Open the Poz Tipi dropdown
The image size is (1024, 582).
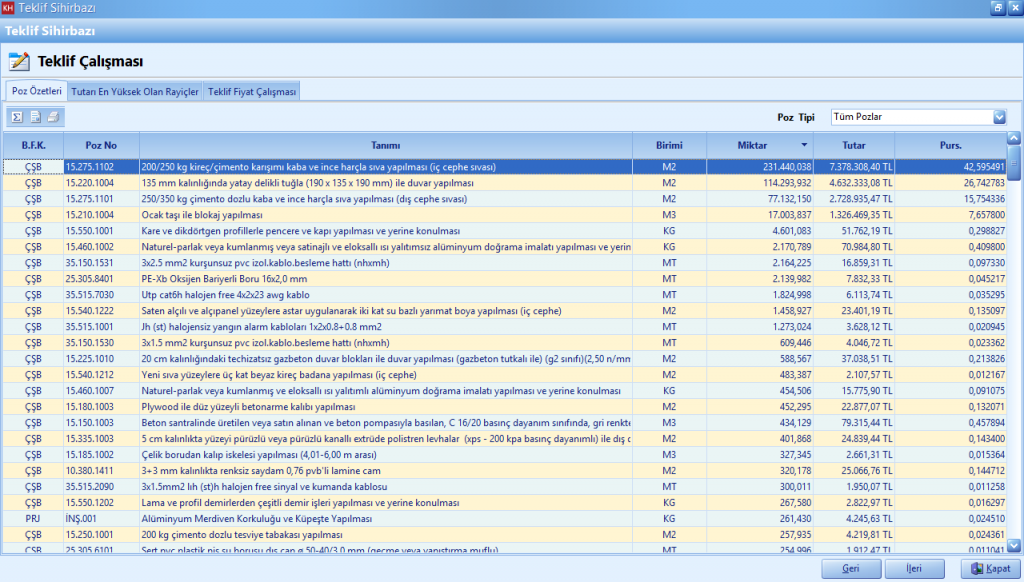click(x=999, y=117)
